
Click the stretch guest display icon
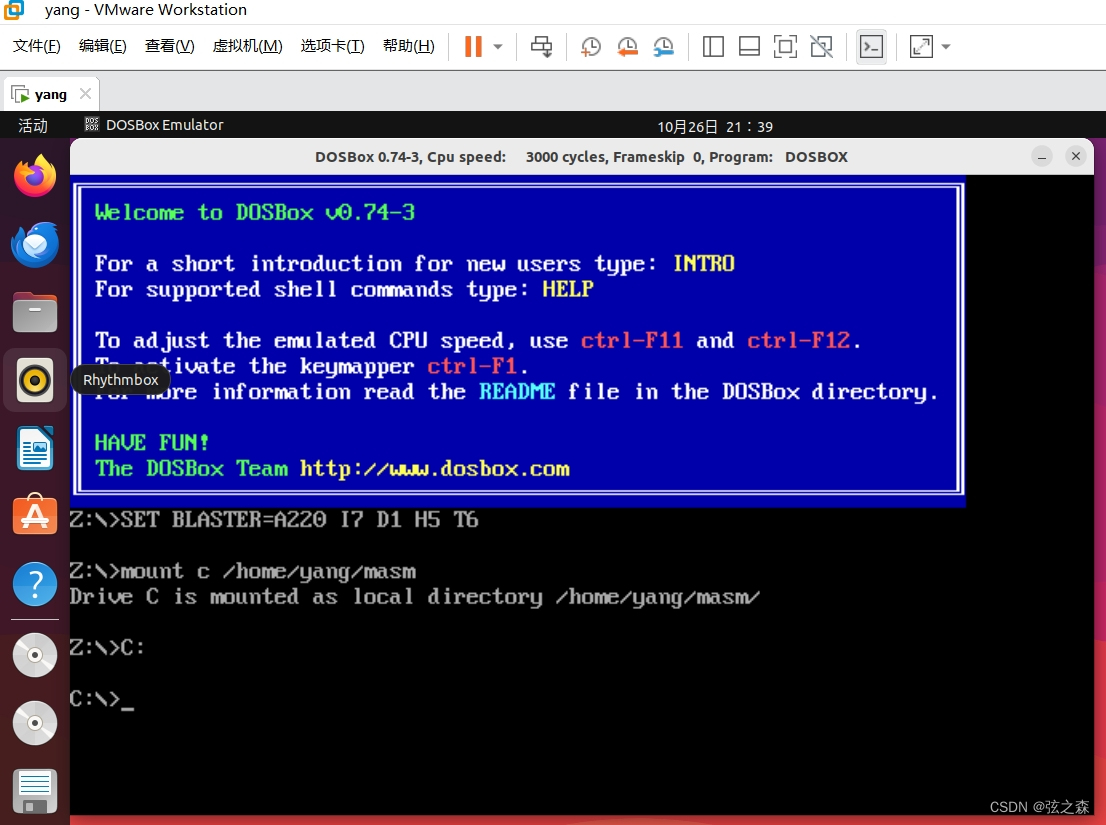[x=921, y=47]
